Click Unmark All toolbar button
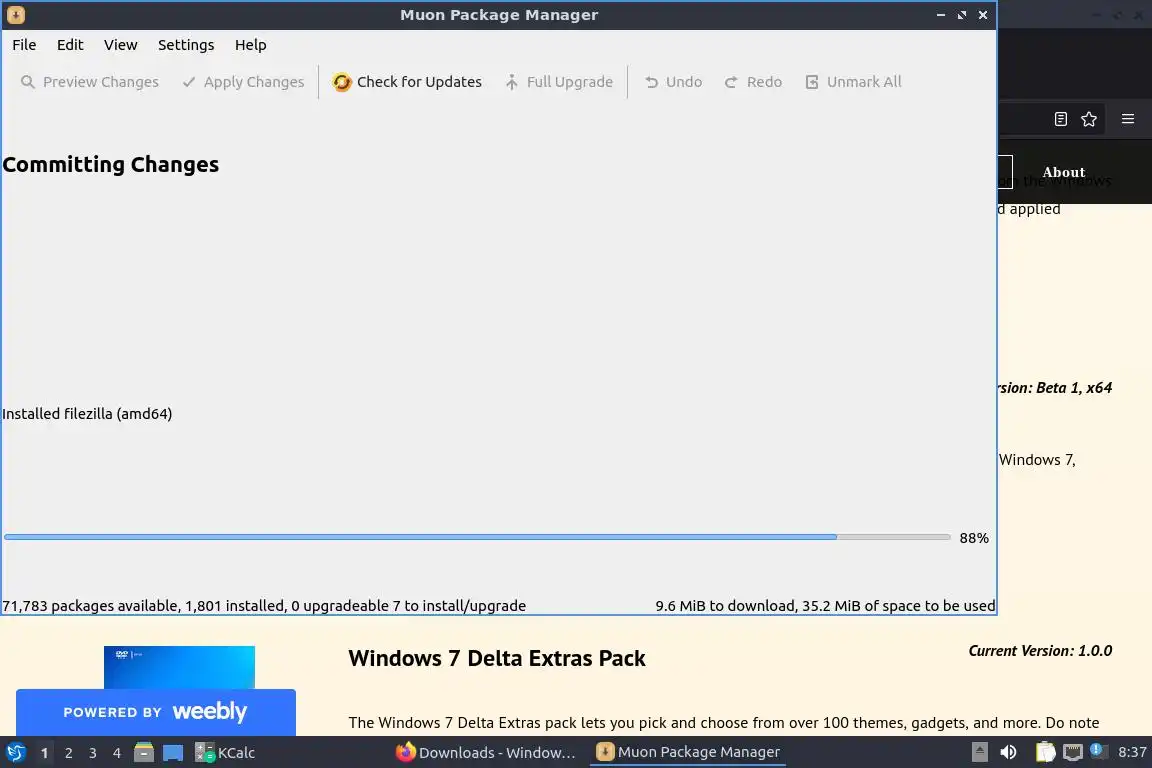Image resolution: width=1152 pixels, height=768 pixels. pyautogui.click(x=853, y=82)
